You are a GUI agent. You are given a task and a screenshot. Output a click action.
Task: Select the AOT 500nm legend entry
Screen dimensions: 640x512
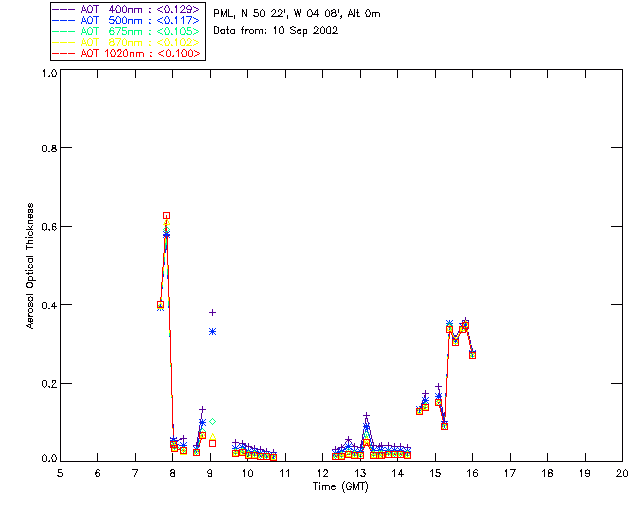pos(127,20)
